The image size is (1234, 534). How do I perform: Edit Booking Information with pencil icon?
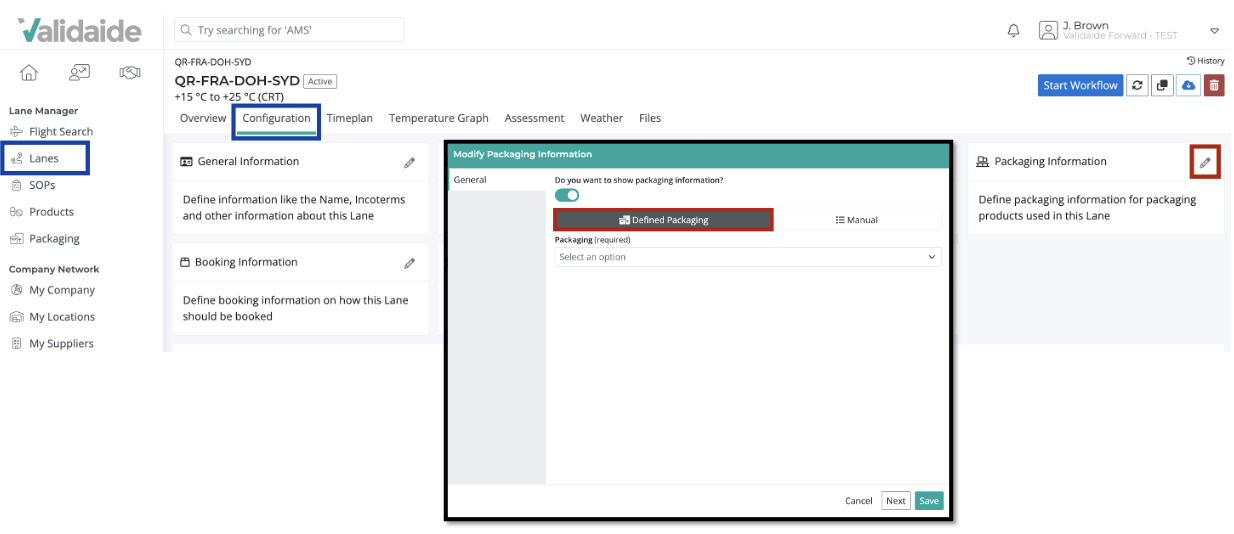[x=409, y=263]
